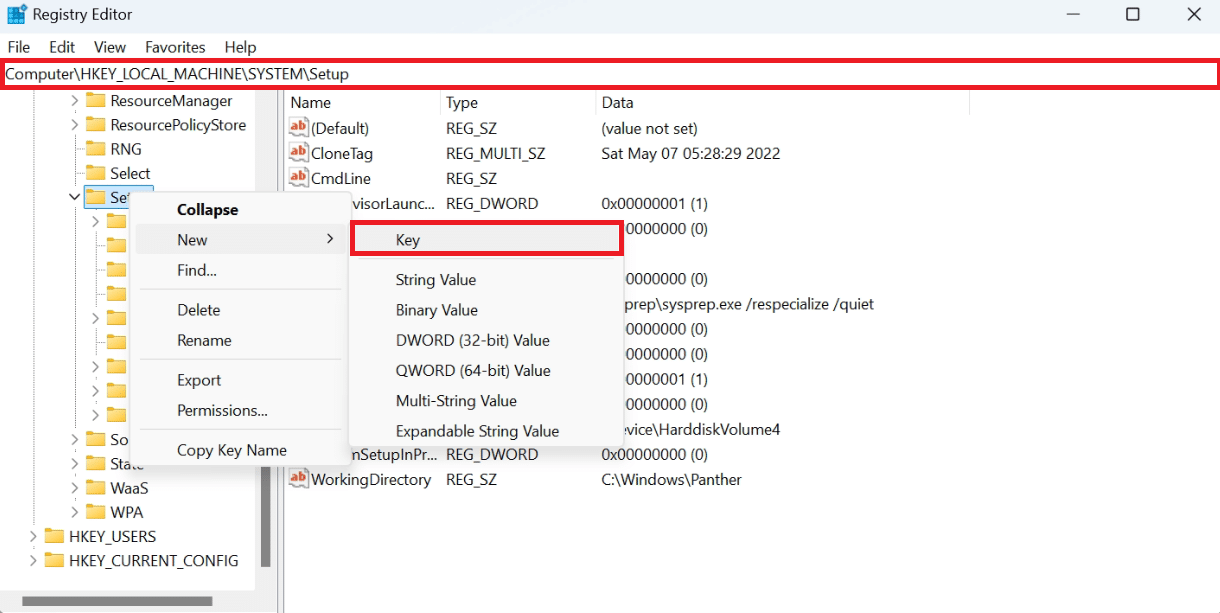The image size is (1220, 613).
Task: Click the REG_MULTI_SZ type cell
Action: point(496,153)
